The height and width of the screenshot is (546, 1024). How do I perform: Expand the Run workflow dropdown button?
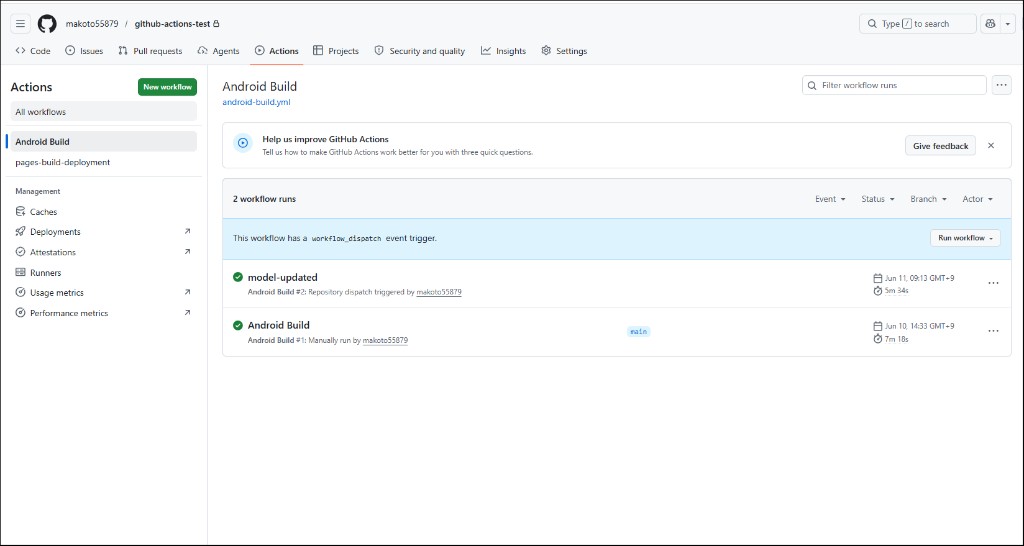pyautogui.click(x=965, y=238)
